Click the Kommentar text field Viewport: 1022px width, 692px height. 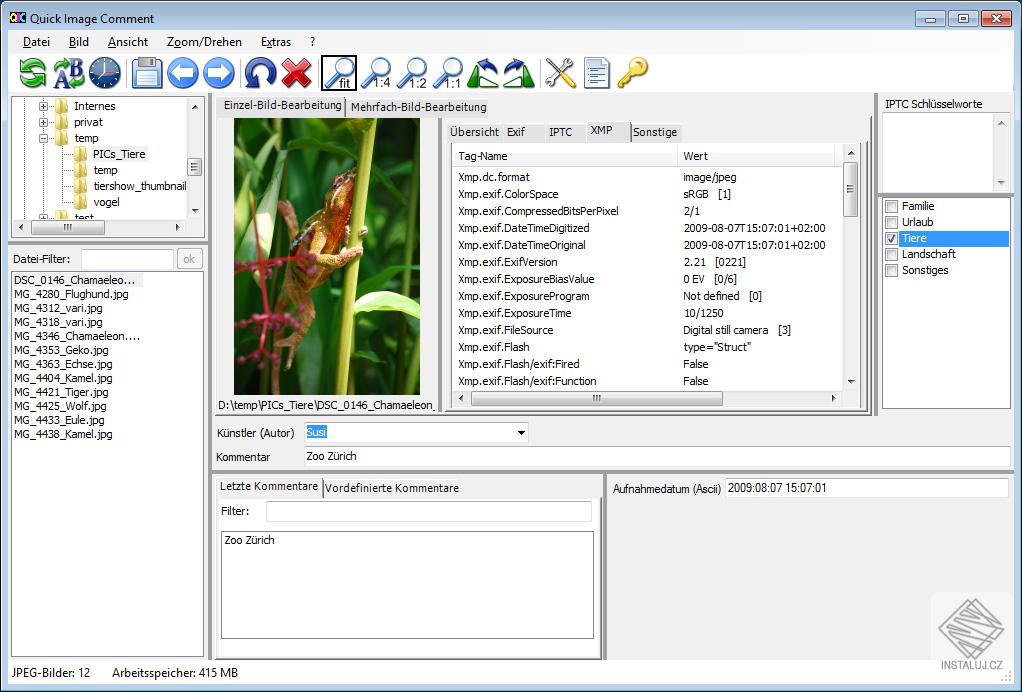tap(656, 456)
